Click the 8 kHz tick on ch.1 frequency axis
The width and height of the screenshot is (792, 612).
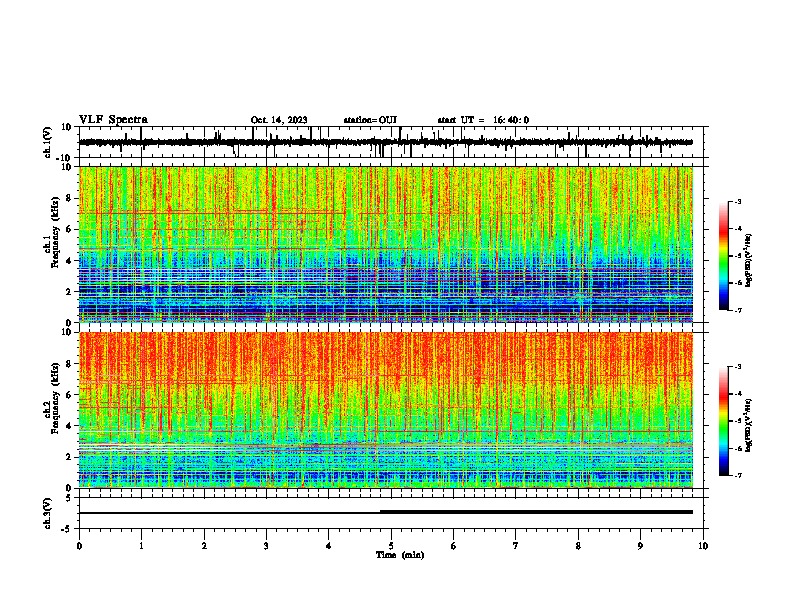click(x=69, y=198)
